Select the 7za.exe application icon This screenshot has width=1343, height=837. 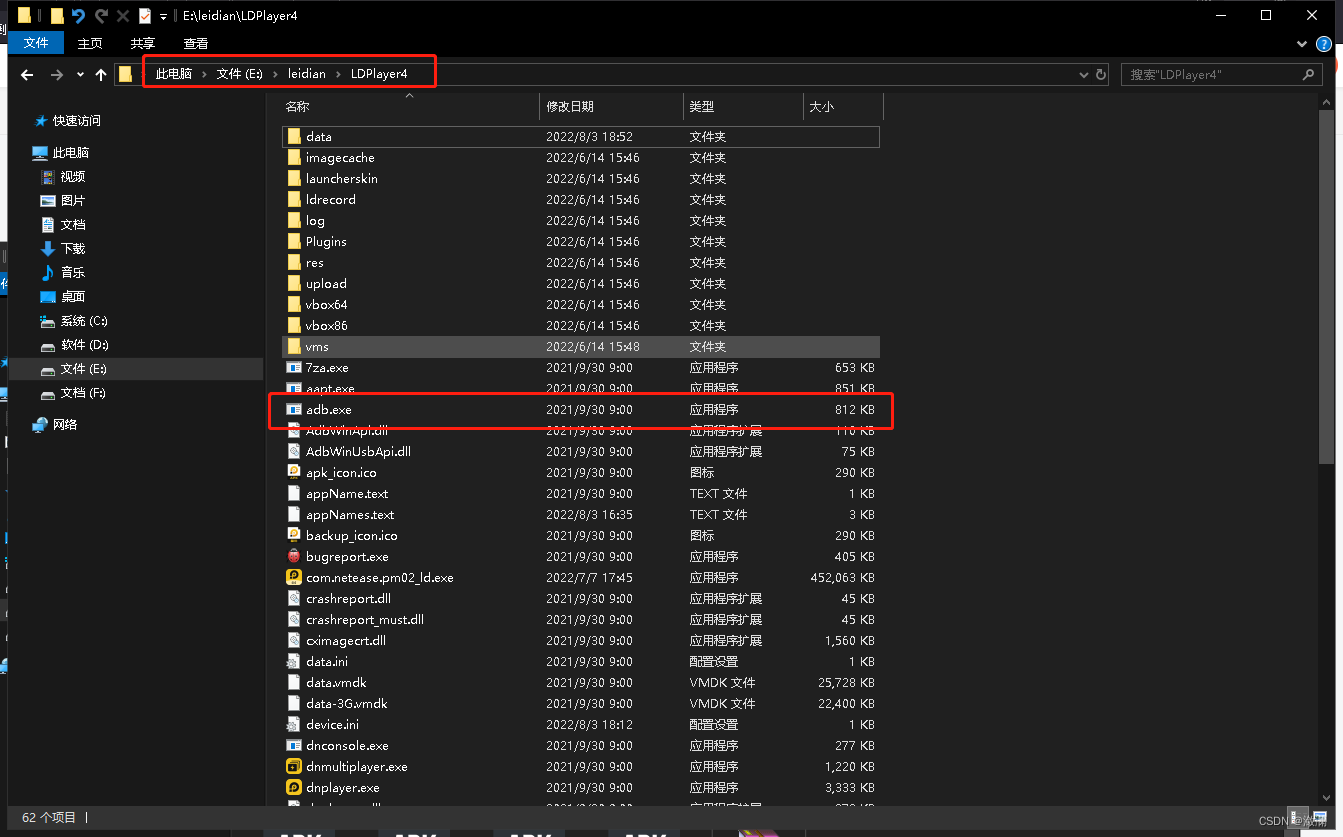294,367
